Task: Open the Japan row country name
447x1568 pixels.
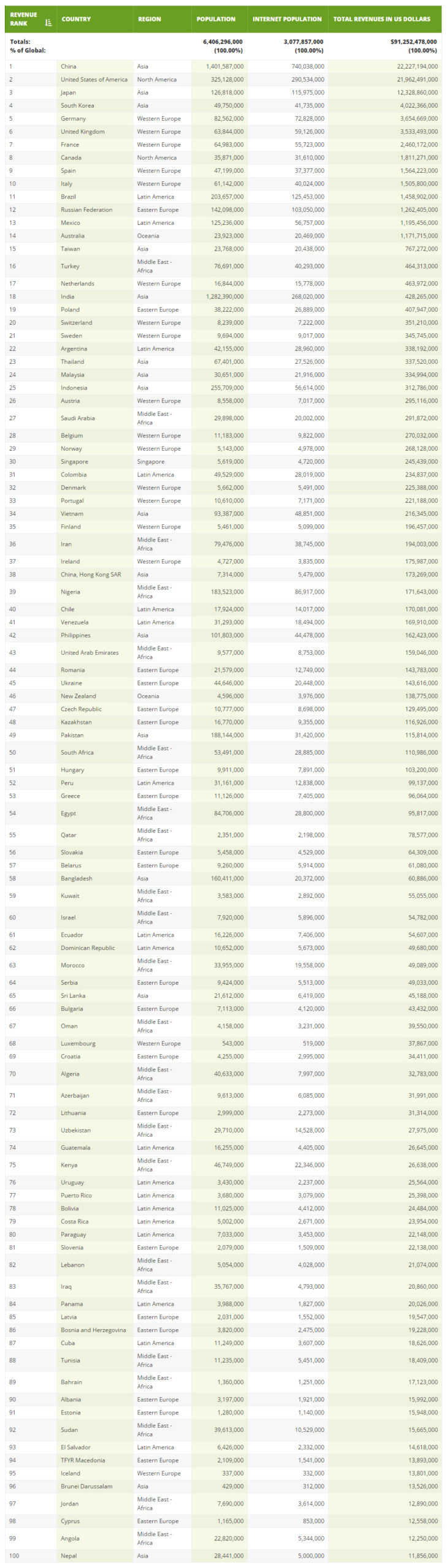Action: pyautogui.click(x=68, y=92)
